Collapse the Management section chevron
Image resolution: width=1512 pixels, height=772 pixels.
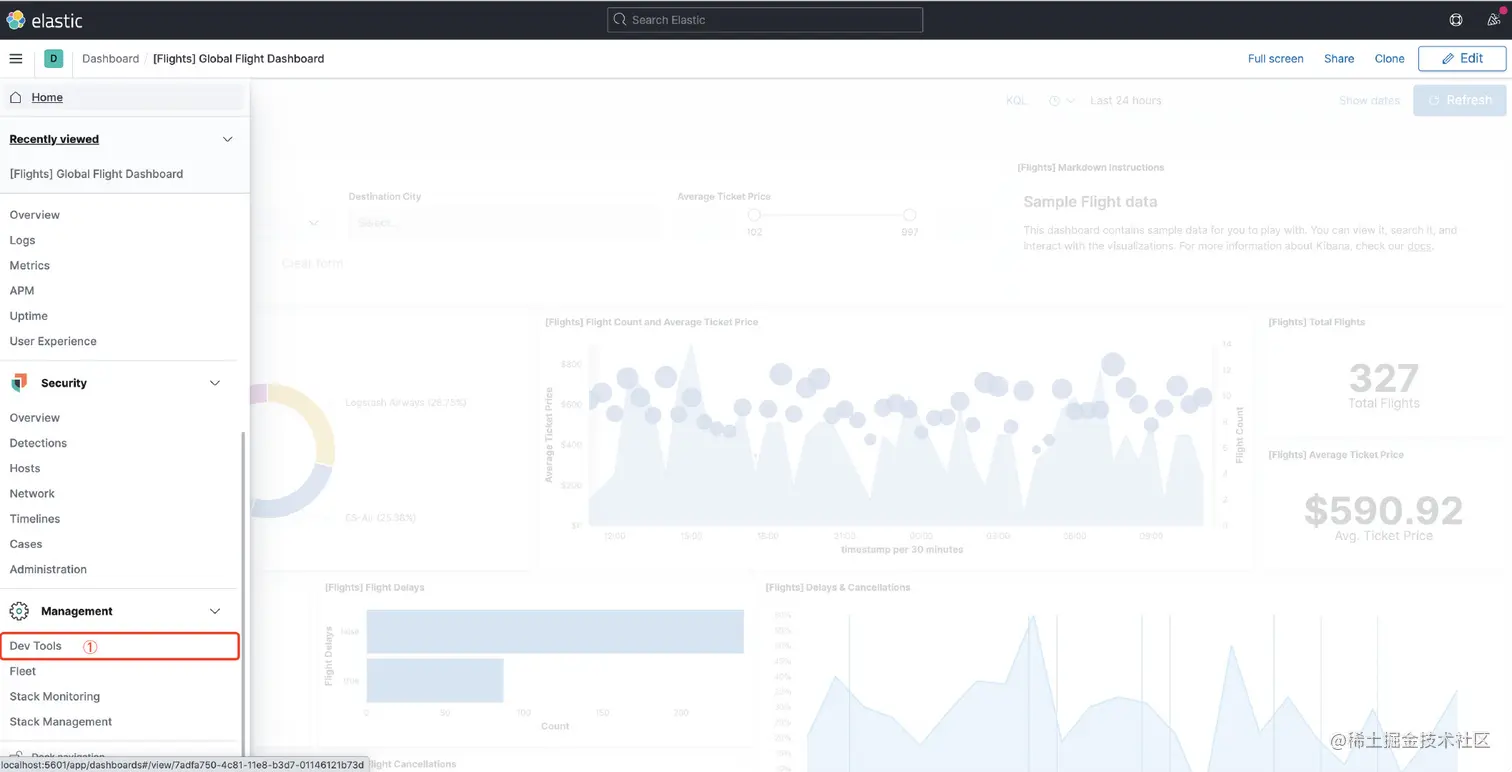pyautogui.click(x=214, y=611)
